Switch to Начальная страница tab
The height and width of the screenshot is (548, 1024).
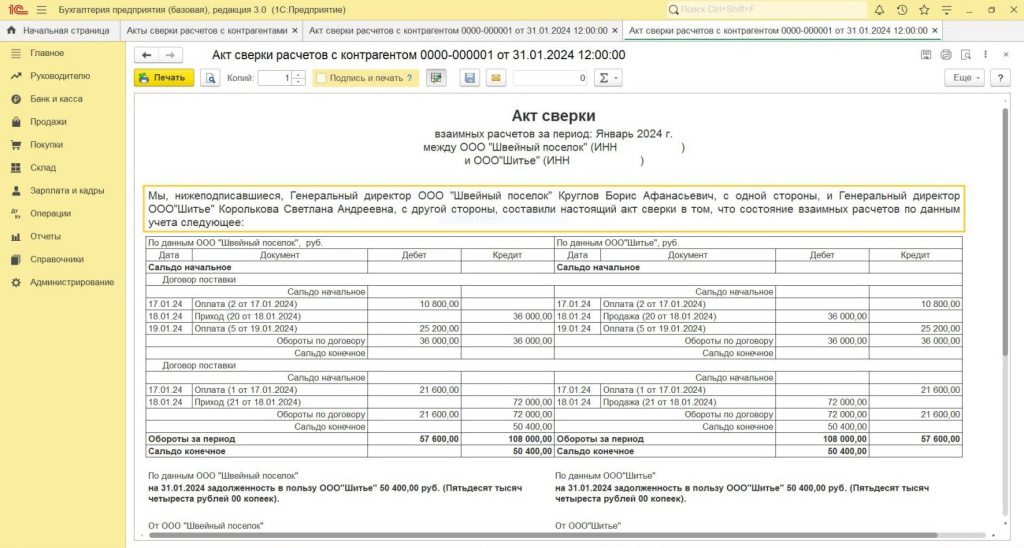pyautogui.click(x=59, y=31)
